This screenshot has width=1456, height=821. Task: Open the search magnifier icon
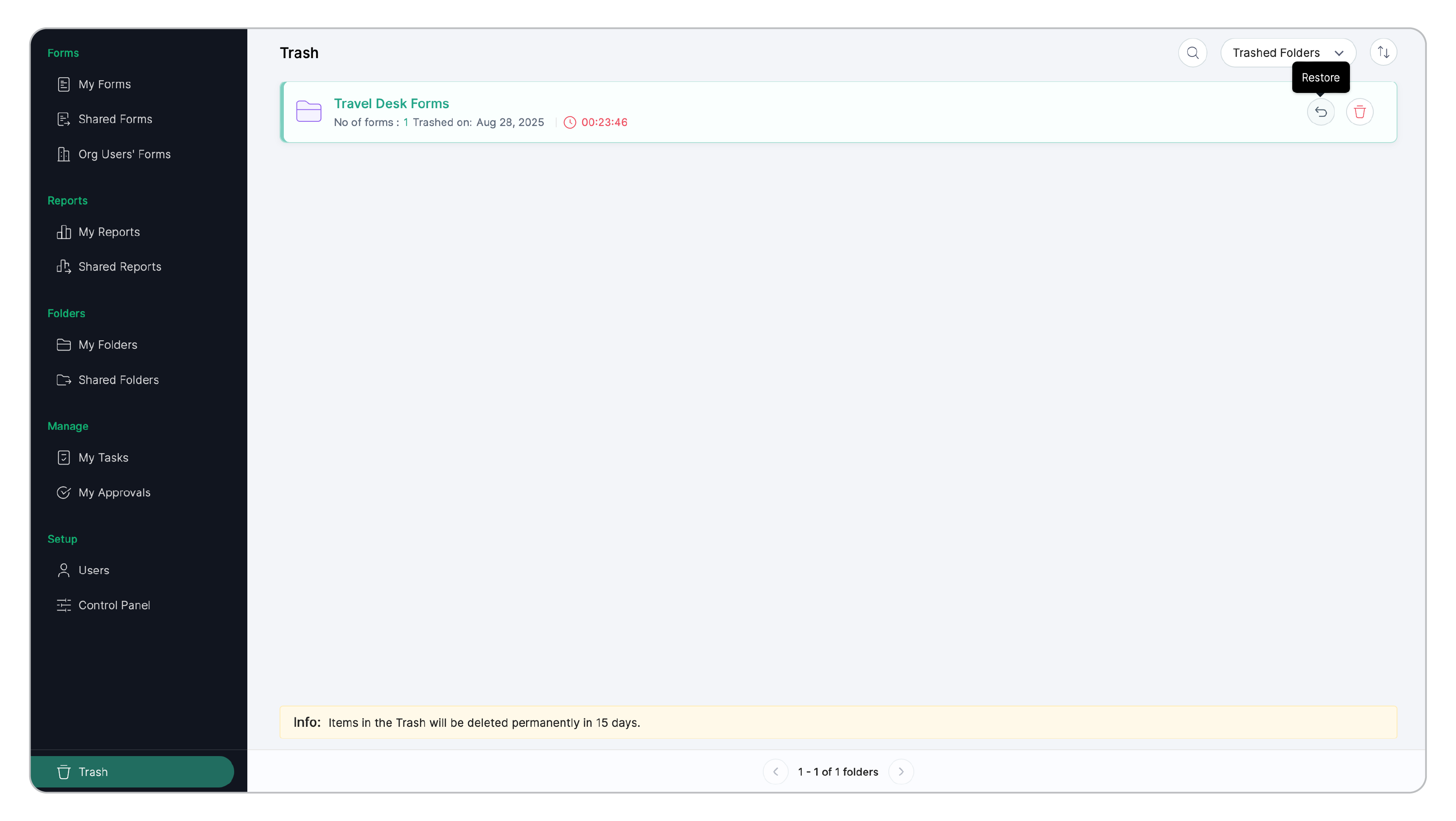pos(1193,53)
